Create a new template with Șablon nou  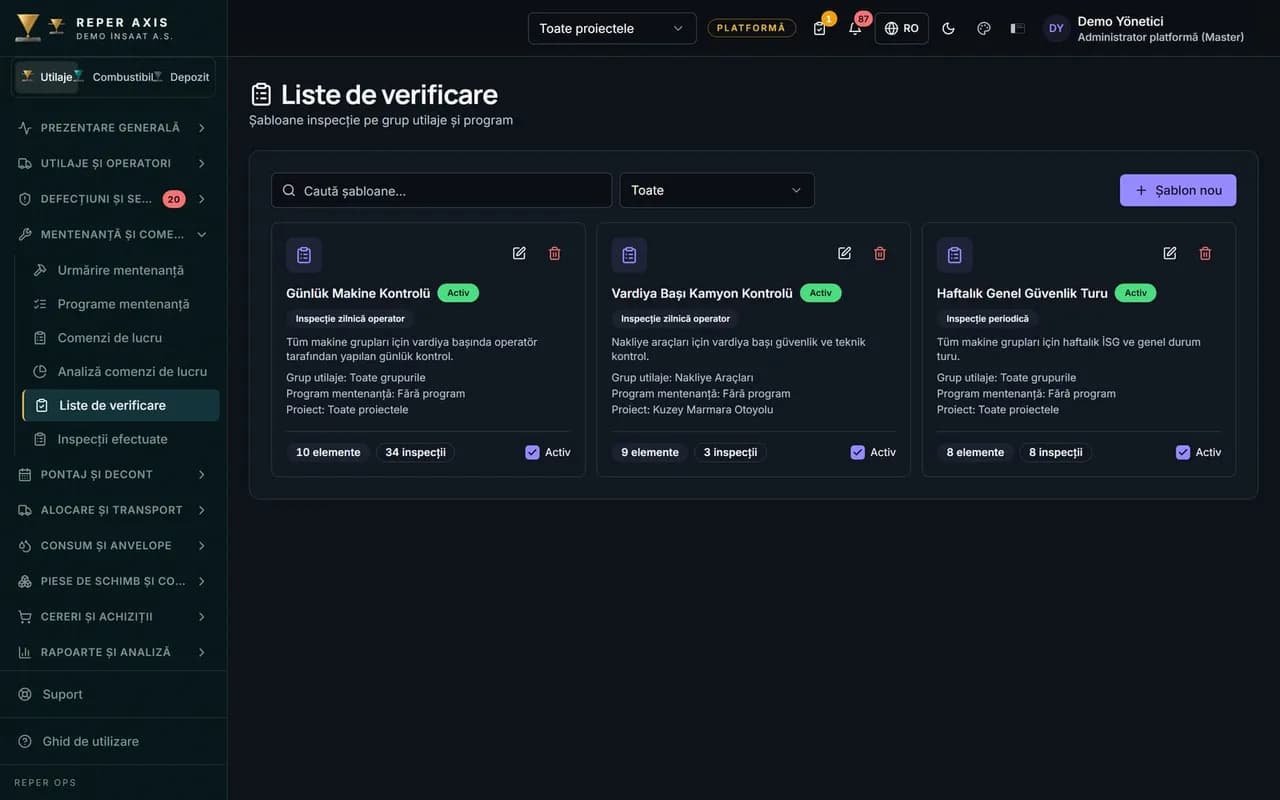coord(1178,190)
